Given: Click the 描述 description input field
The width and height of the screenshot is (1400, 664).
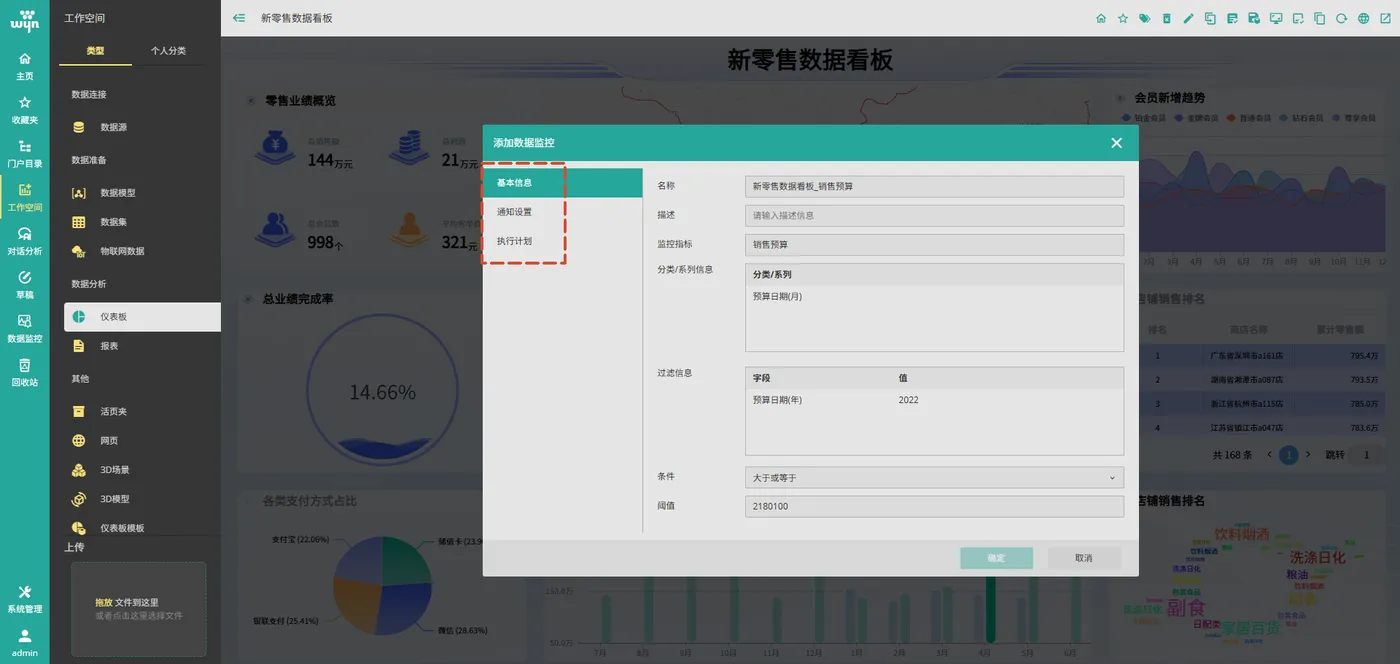Looking at the screenshot, I should 934,215.
